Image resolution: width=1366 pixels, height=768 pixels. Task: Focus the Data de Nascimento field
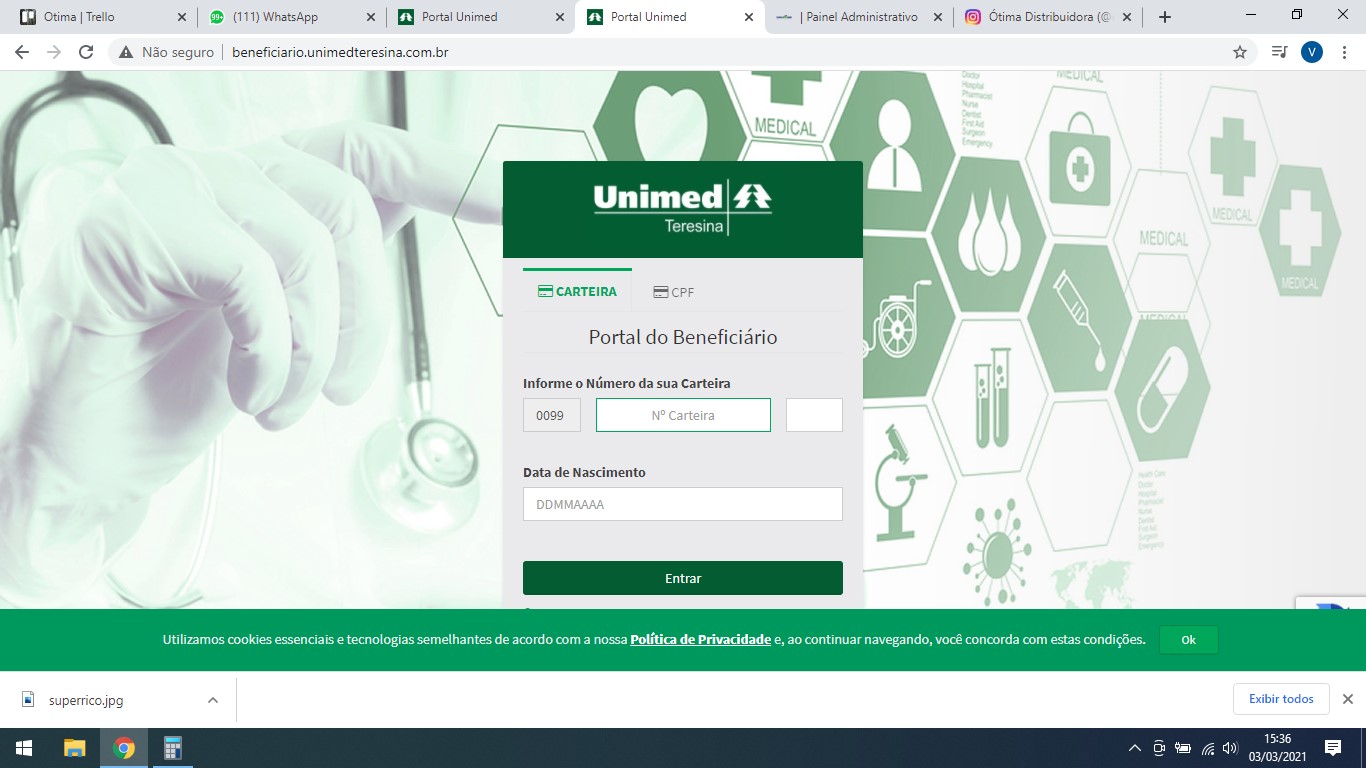pos(682,504)
